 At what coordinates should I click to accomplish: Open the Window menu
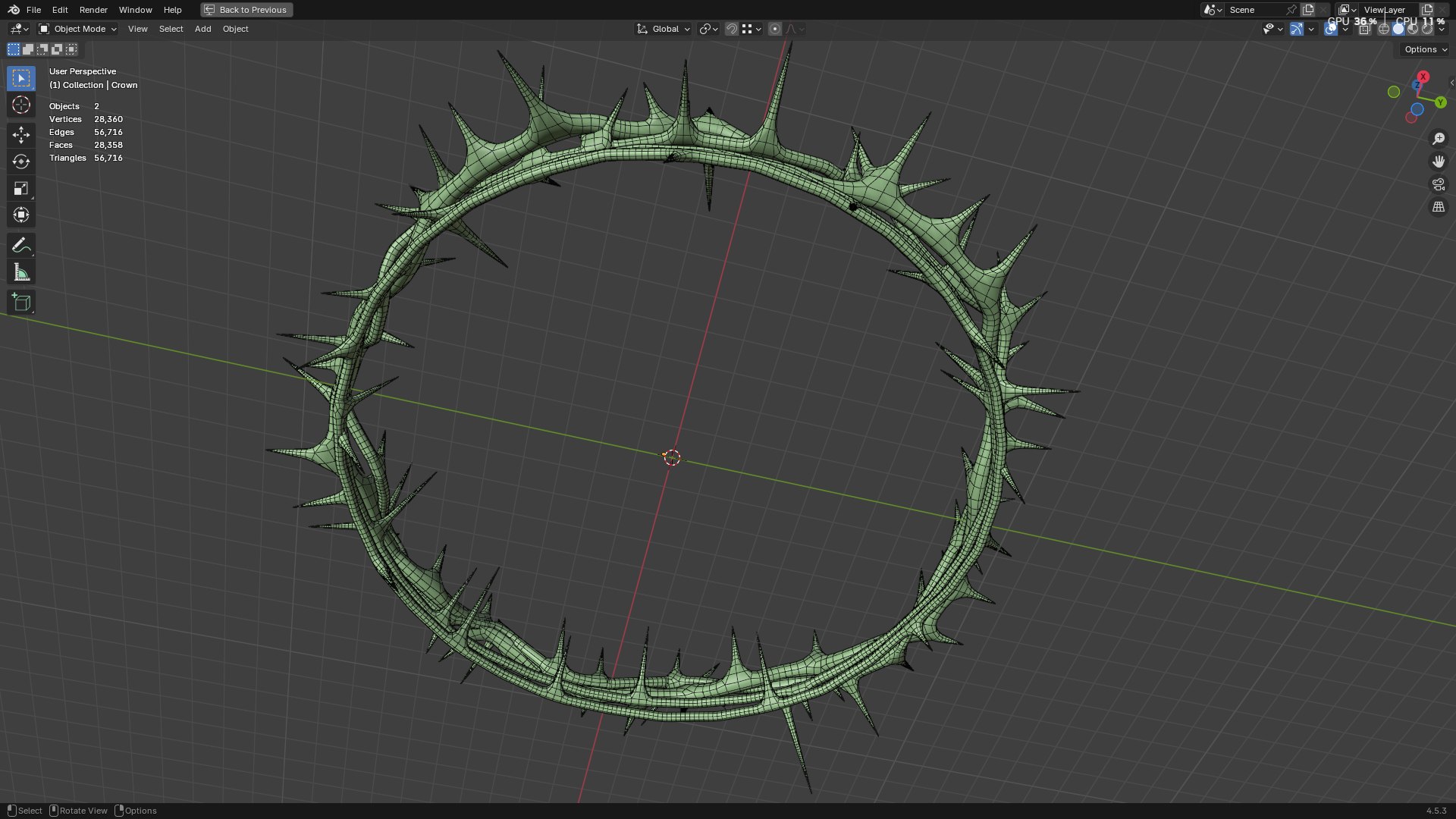(135, 10)
